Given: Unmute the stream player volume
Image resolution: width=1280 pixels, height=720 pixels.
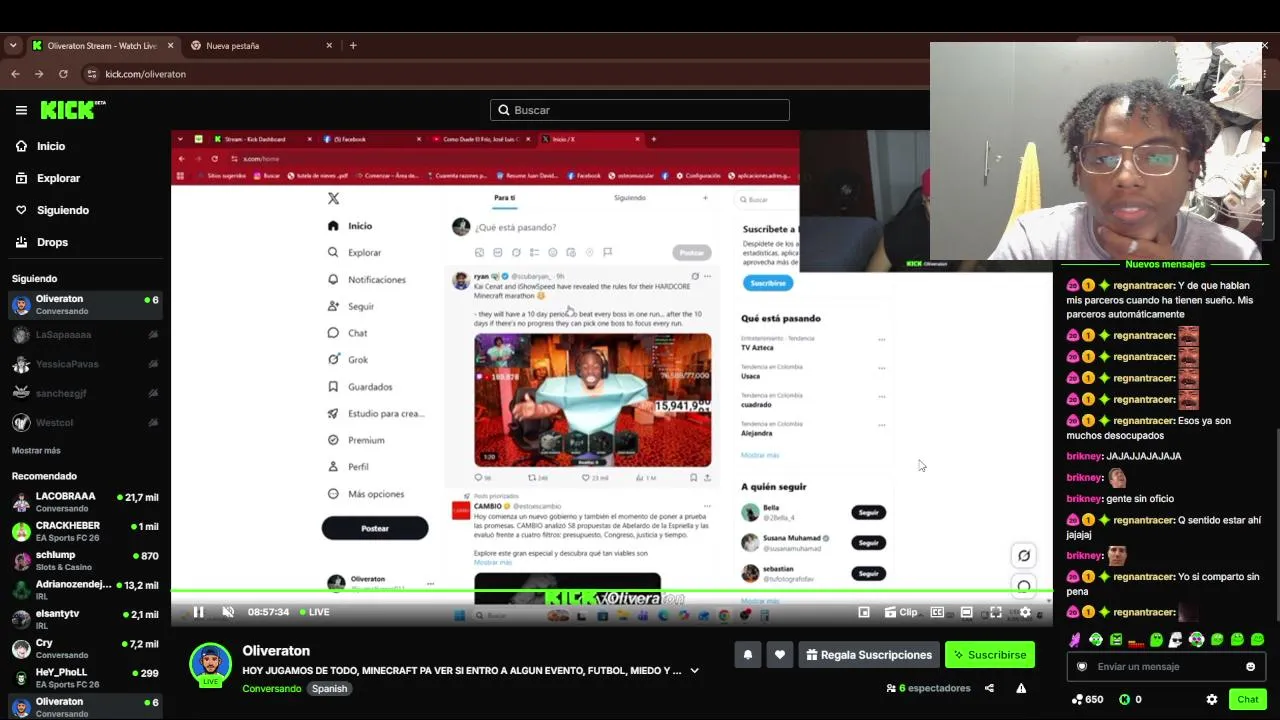Looking at the screenshot, I should point(228,612).
